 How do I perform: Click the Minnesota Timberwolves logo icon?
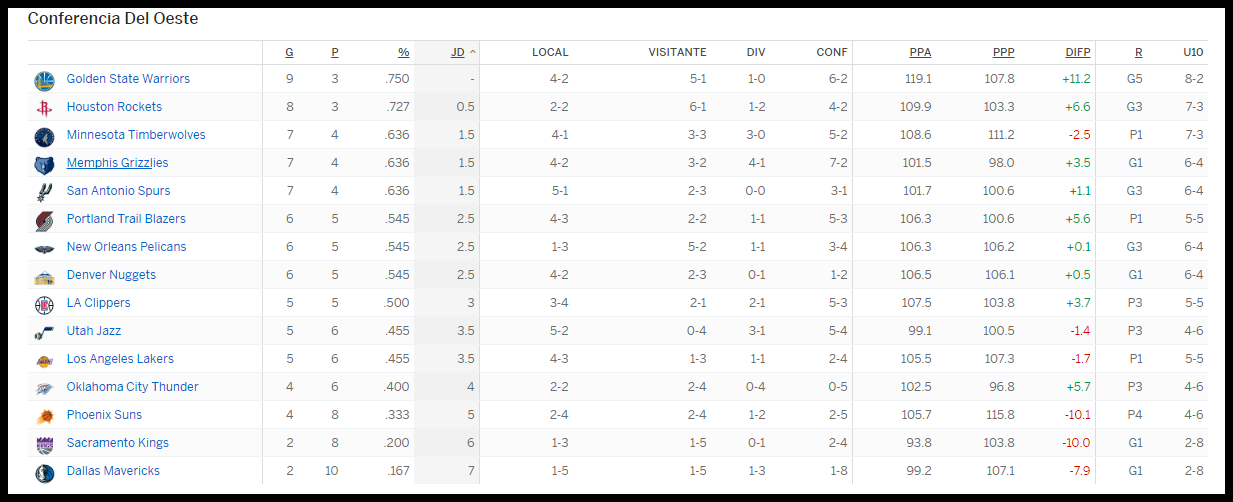(x=44, y=136)
